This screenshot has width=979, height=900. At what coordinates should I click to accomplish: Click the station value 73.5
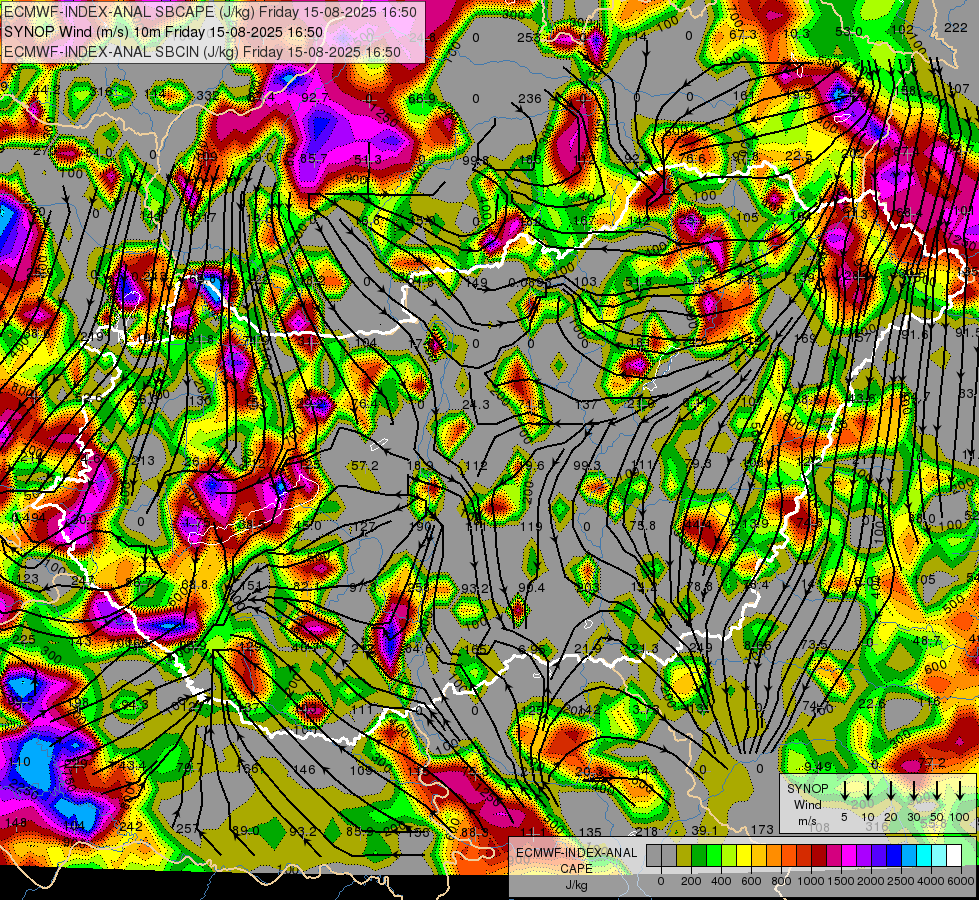[814, 645]
